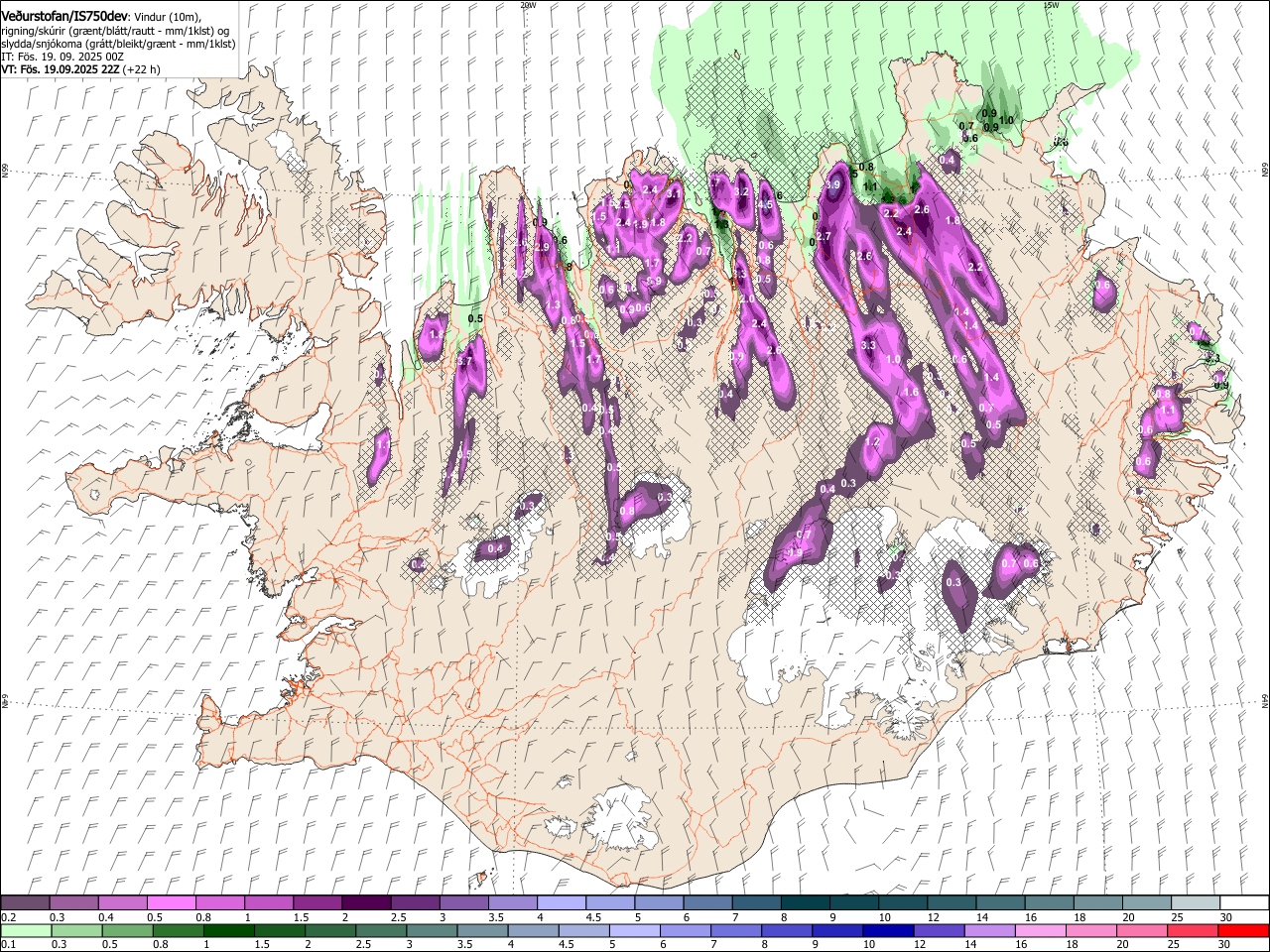Pick upper scale pale grey swatch between 25 and 30
This screenshot has width=1270, height=952.
tap(1194, 903)
